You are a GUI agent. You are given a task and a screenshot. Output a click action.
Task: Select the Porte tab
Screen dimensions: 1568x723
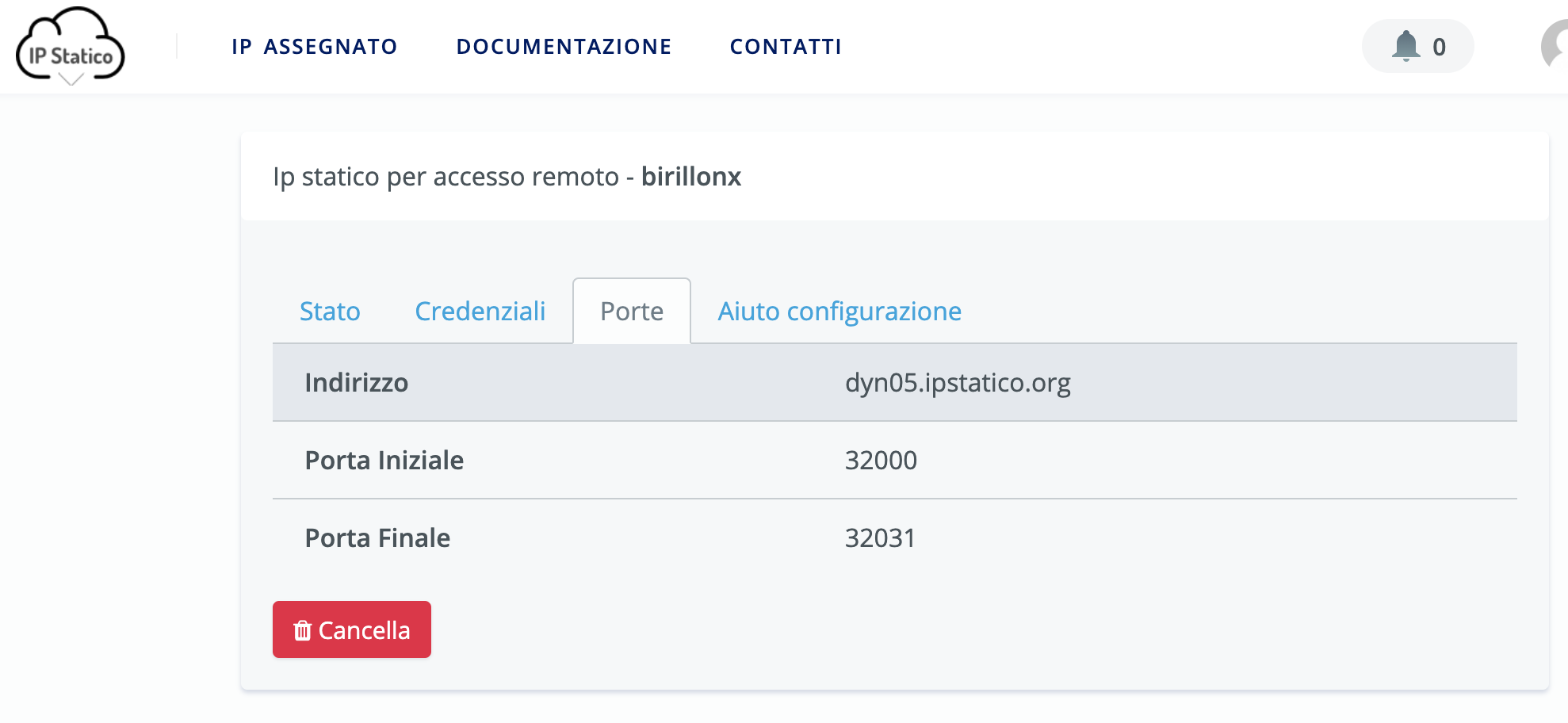coord(632,312)
